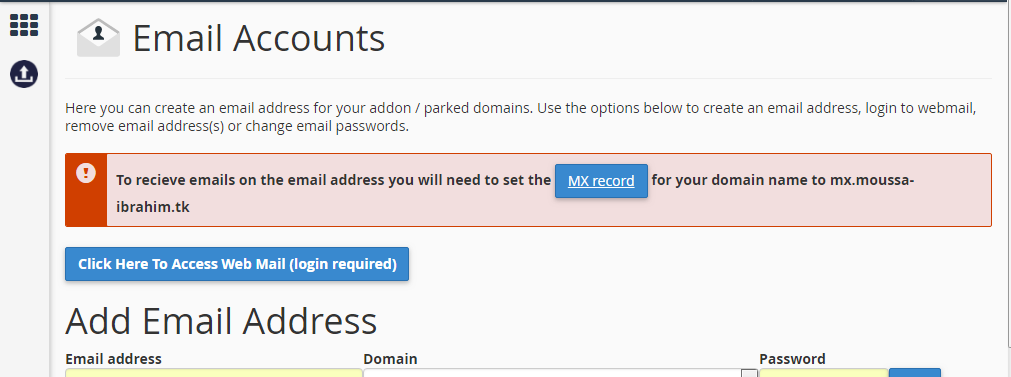Focus the Password input field
Image resolution: width=1011 pixels, height=377 pixels.
pos(823,373)
